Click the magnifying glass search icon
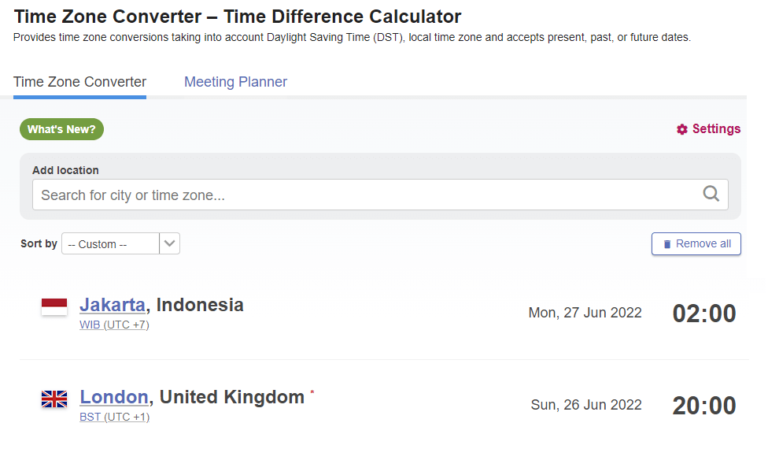The height and width of the screenshot is (449, 768). tap(711, 194)
